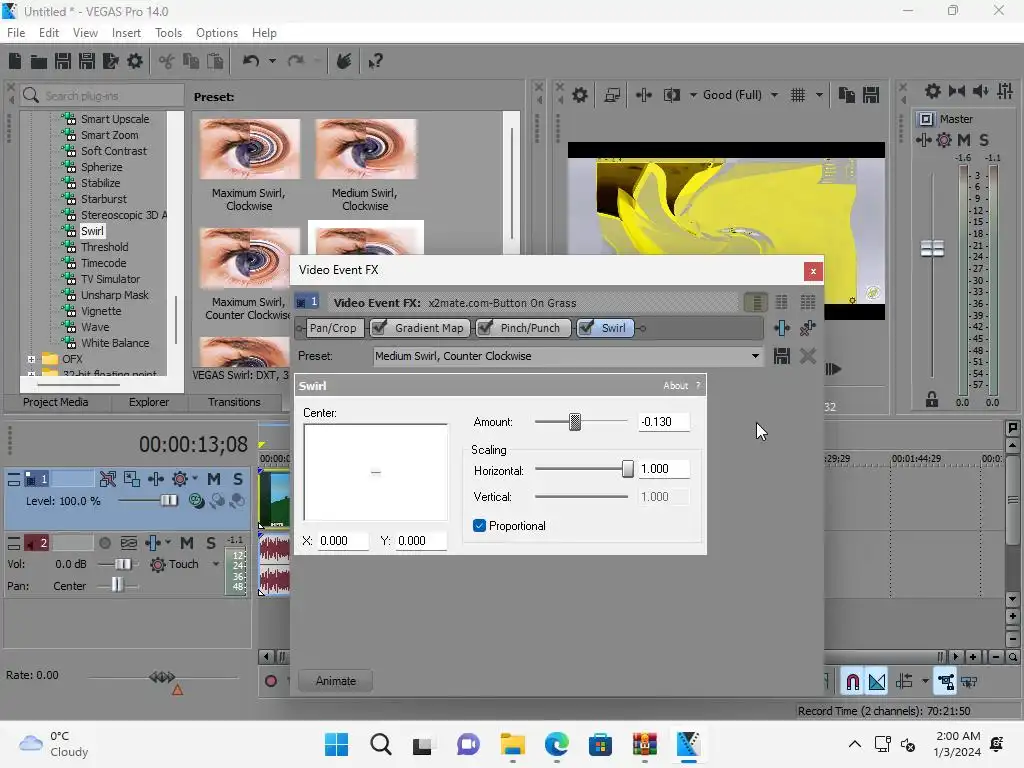Screen dimensions: 1024x768
Task: Open Pan/Crop in the FX chain
Action: (x=333, y=328)
